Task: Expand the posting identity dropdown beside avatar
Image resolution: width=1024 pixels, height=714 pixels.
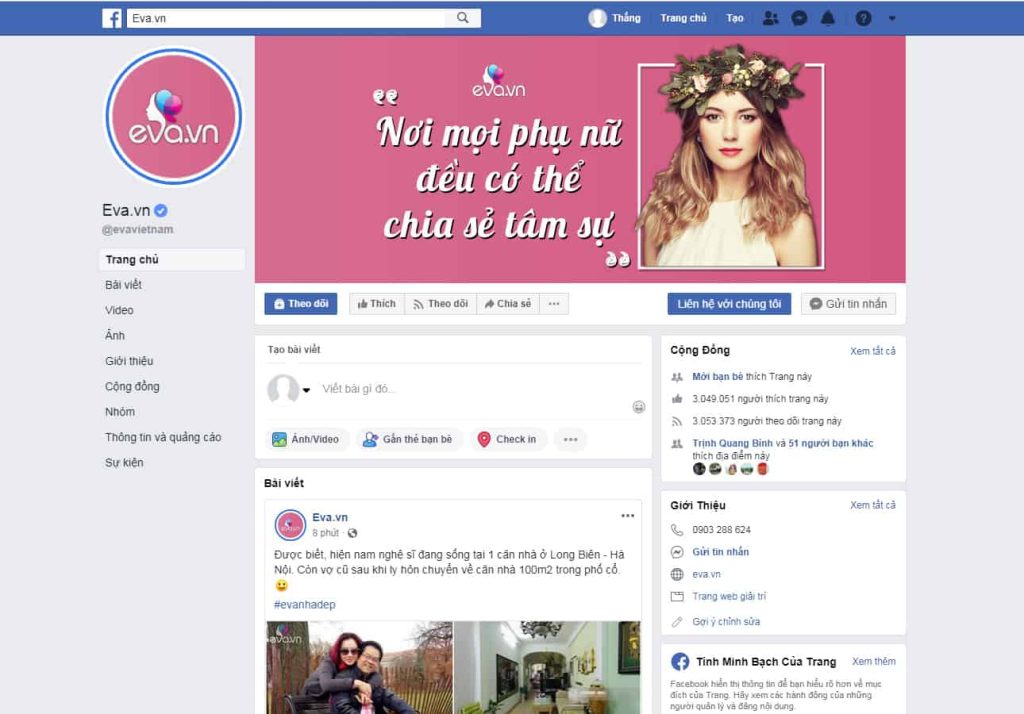Action: (x=306, y=391)
